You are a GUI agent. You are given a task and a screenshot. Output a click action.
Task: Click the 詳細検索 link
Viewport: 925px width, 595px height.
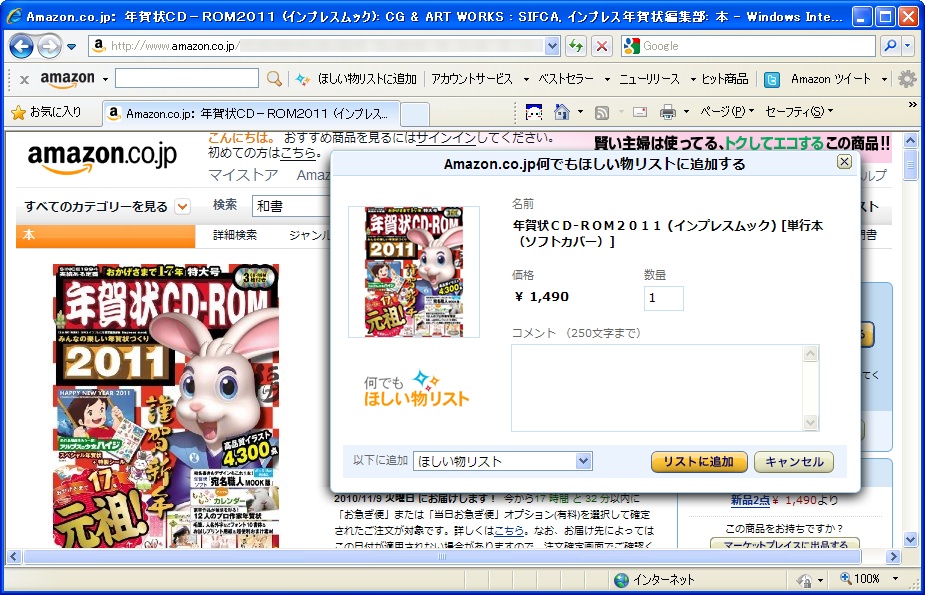tap(235, 235)
